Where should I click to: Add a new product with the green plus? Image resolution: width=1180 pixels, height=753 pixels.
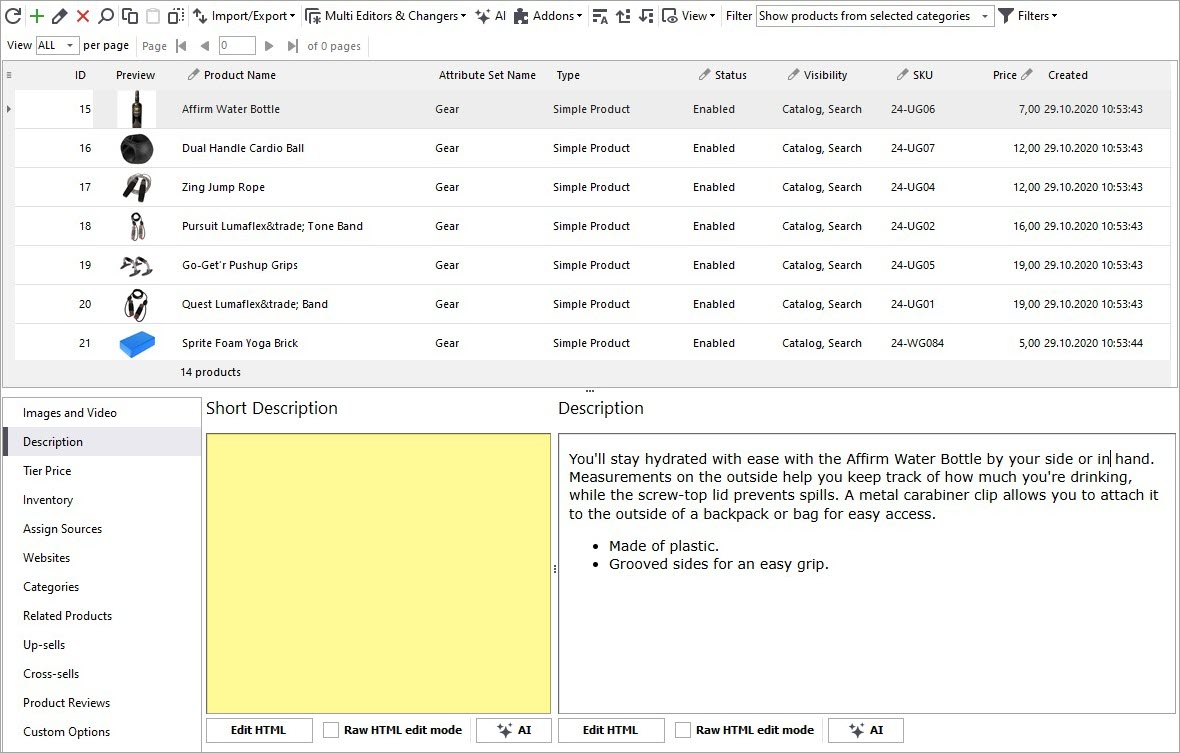(x=34, y=15)
